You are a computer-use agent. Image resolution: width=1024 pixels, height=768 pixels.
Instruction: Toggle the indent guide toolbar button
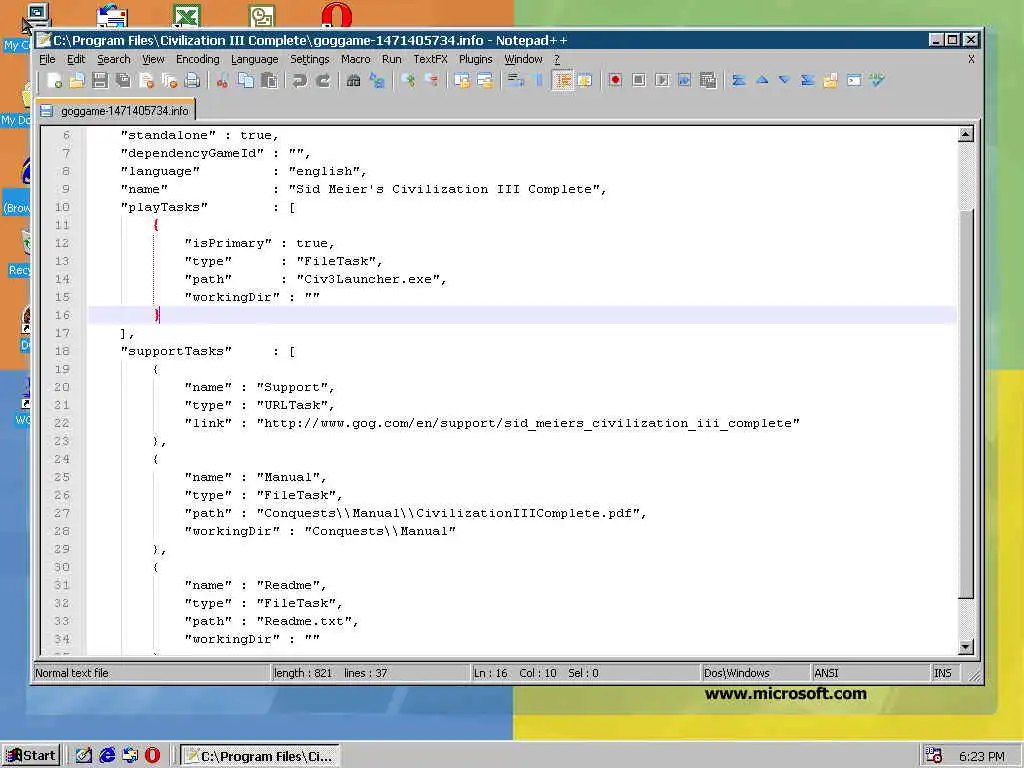click(562, 80)
